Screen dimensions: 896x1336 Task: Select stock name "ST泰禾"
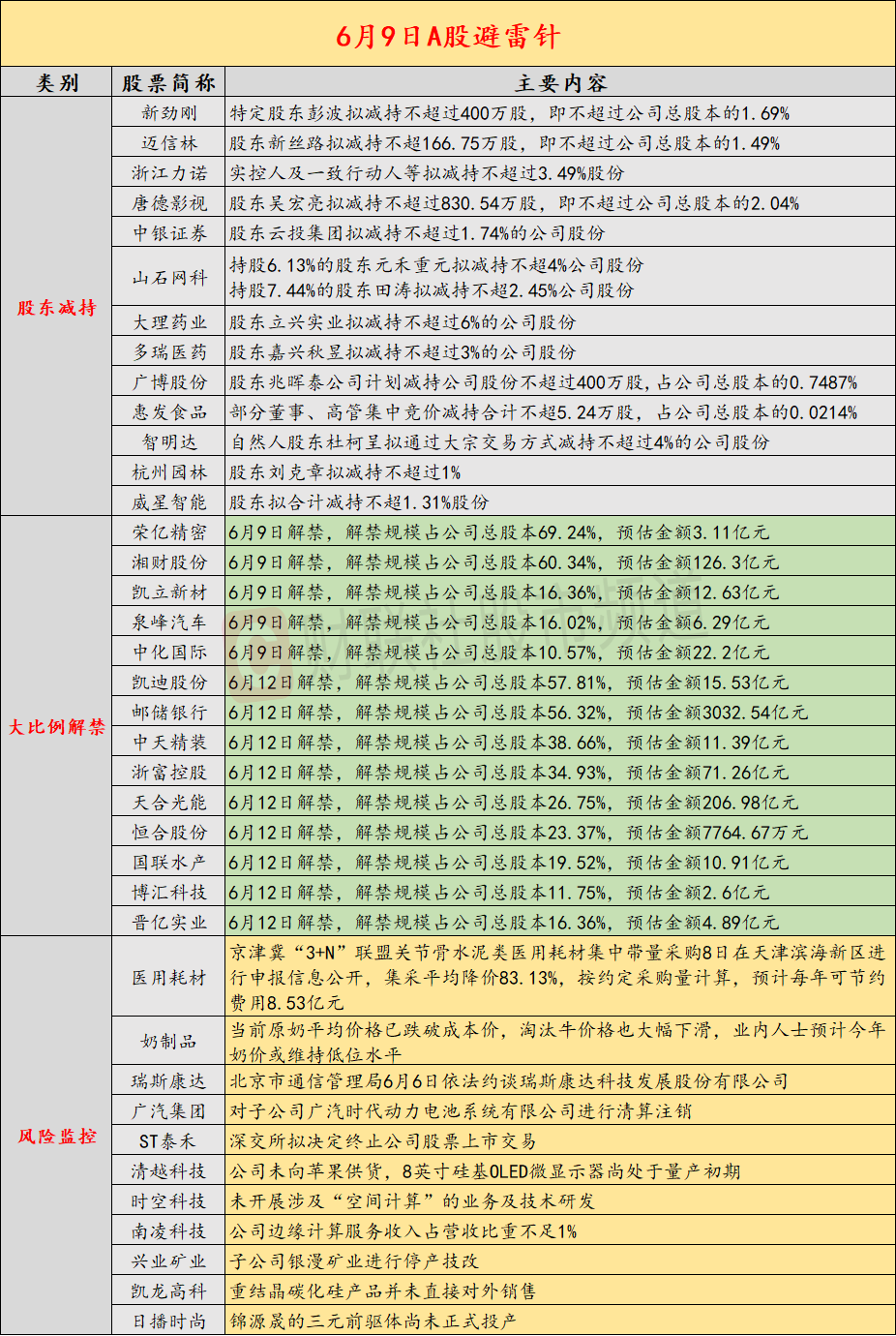point(169,1141)
